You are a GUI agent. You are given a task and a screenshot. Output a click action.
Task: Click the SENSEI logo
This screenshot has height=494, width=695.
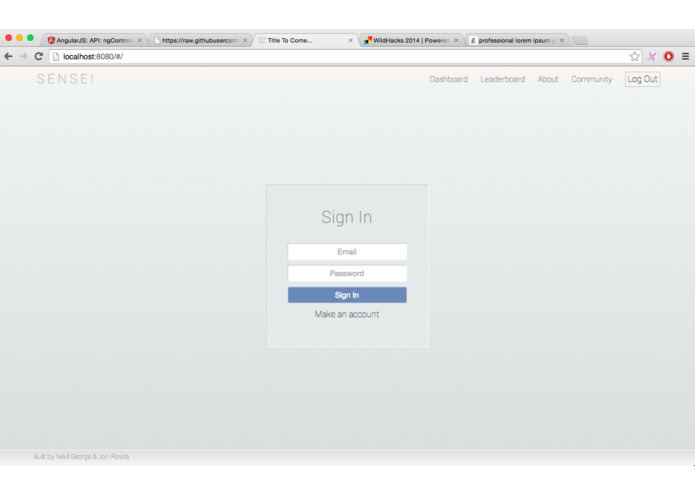point(65,79)
